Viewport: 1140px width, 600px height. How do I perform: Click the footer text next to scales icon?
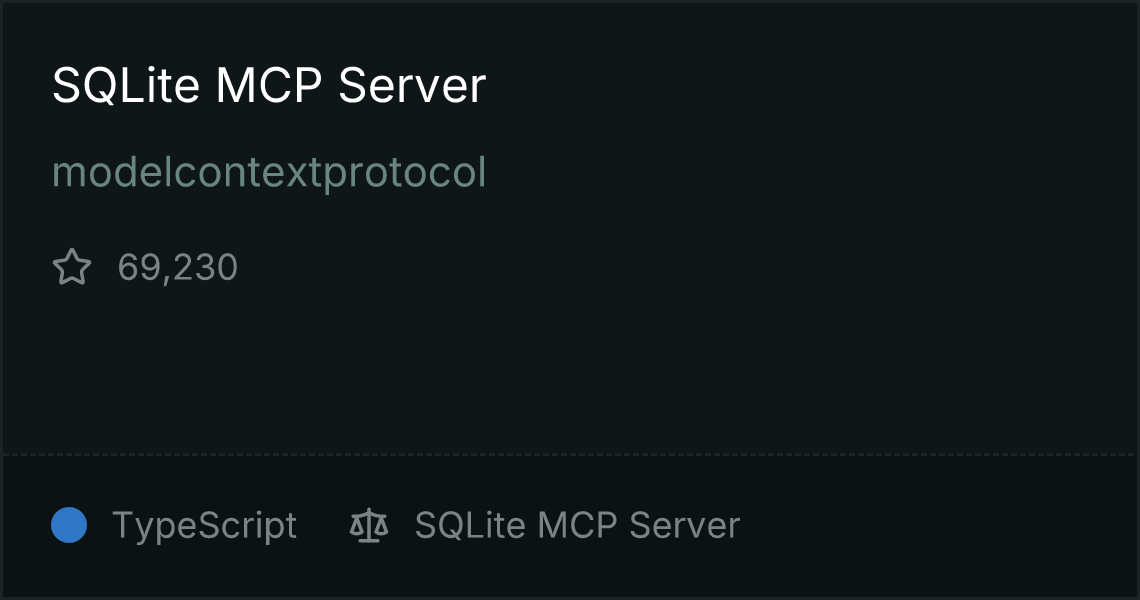(x=577, y=525)
